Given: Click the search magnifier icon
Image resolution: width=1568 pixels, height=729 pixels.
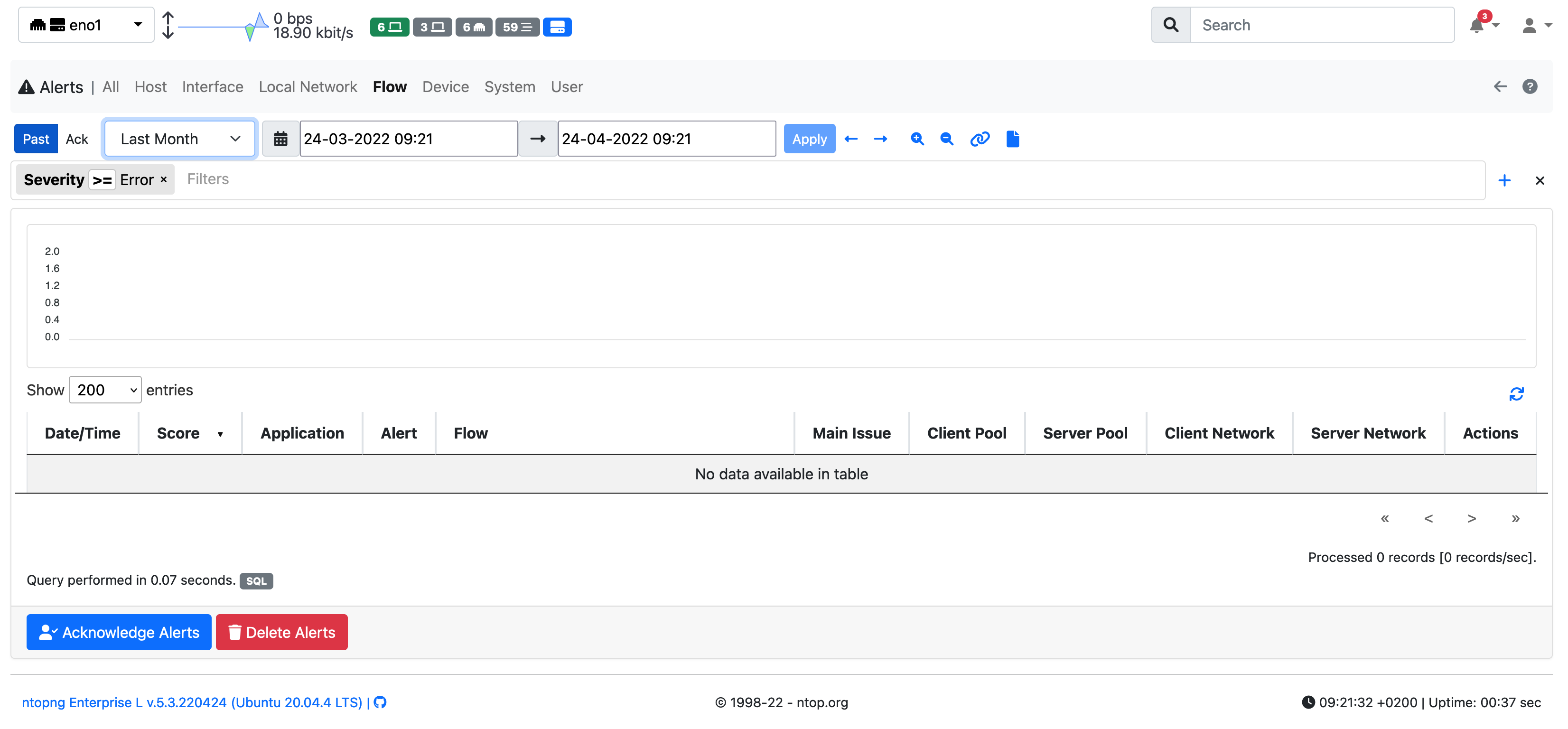Looking at the screenshot, I should (1170, 25).
